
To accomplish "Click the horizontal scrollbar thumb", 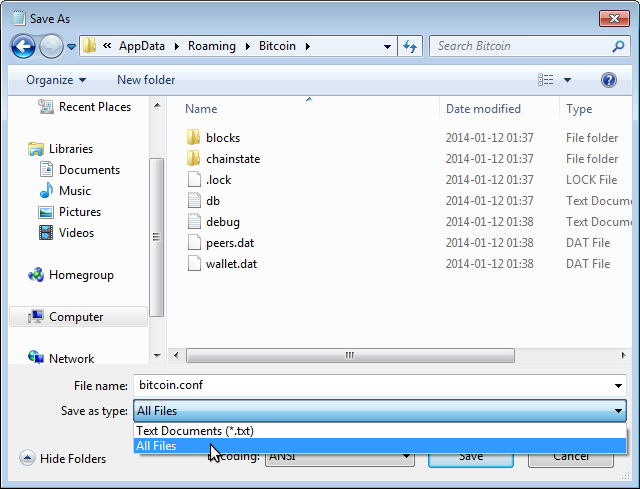I will 350,355.
